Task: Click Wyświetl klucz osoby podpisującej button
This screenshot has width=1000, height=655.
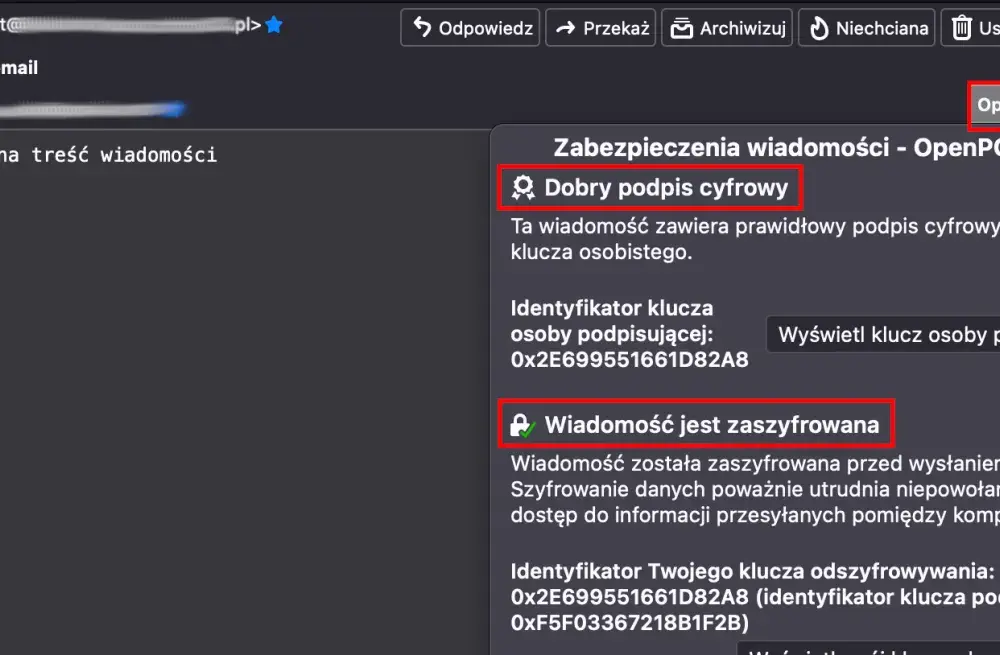Action: tap(883, 334)
